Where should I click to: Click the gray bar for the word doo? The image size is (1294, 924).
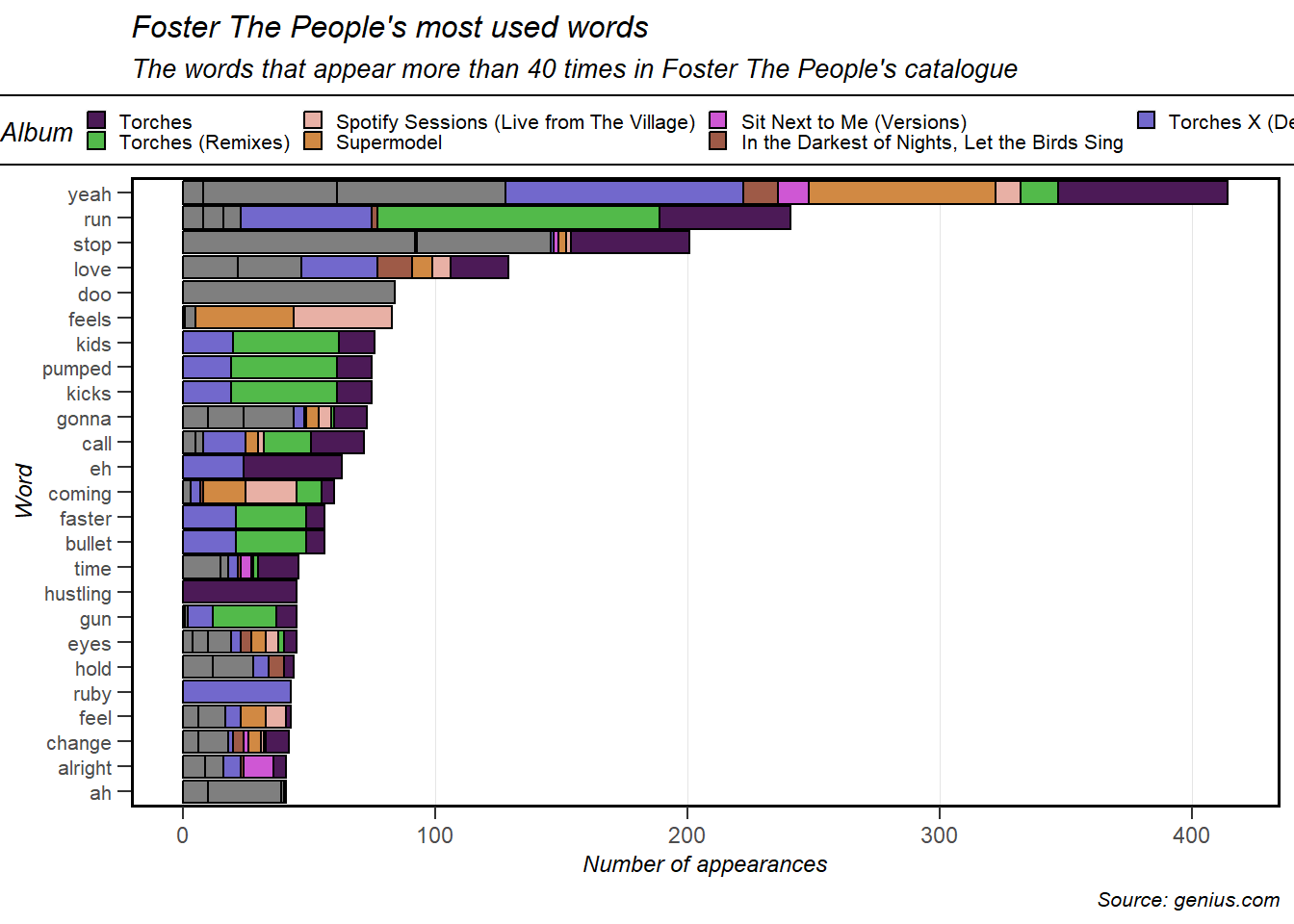289,293
